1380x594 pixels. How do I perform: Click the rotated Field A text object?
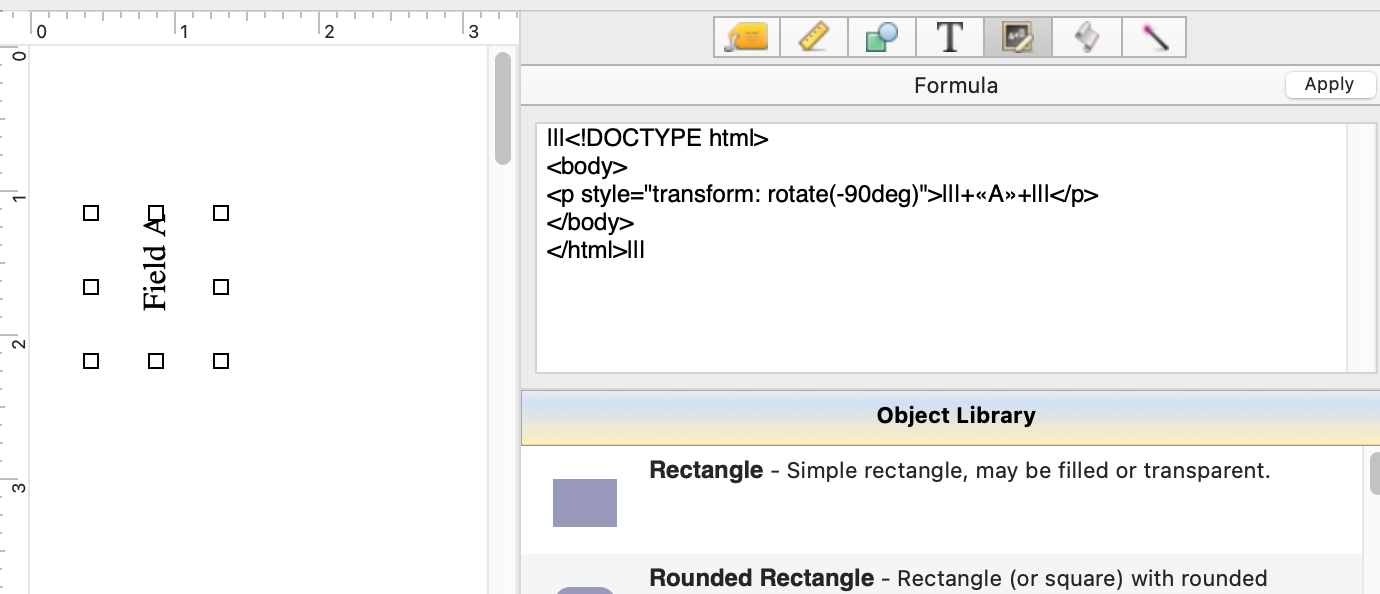pos(155,262)
